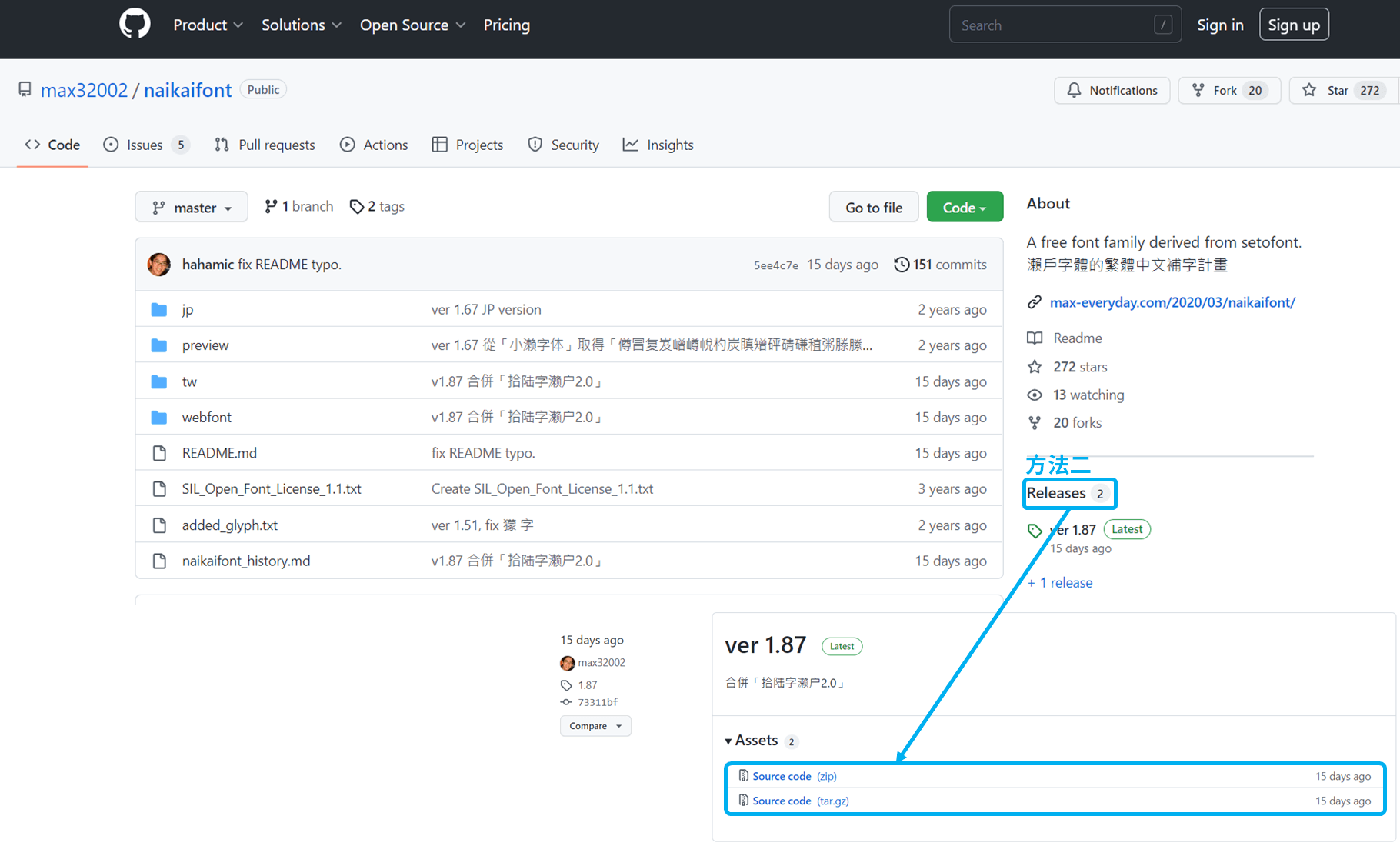Open commit ver 1.67 JP version
The width and height of the screenshot is (1400, 846).
pyautogui.click(x=486, y=309)
